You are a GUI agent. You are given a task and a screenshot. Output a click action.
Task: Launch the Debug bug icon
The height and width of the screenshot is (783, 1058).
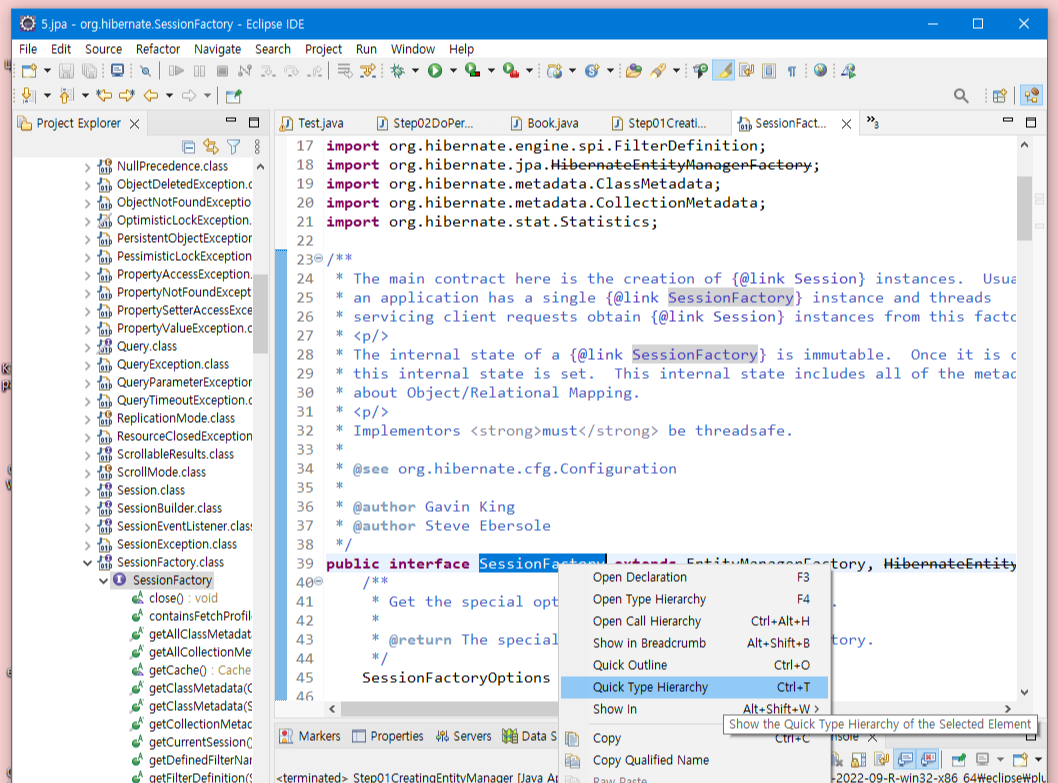397,71
